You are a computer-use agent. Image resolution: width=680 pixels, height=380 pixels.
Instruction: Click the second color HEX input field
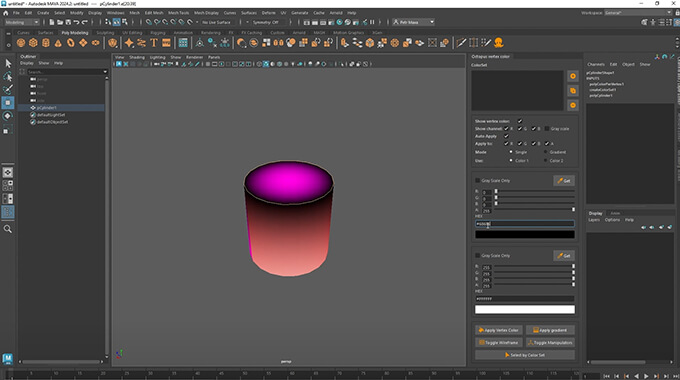tap(525, 298)
